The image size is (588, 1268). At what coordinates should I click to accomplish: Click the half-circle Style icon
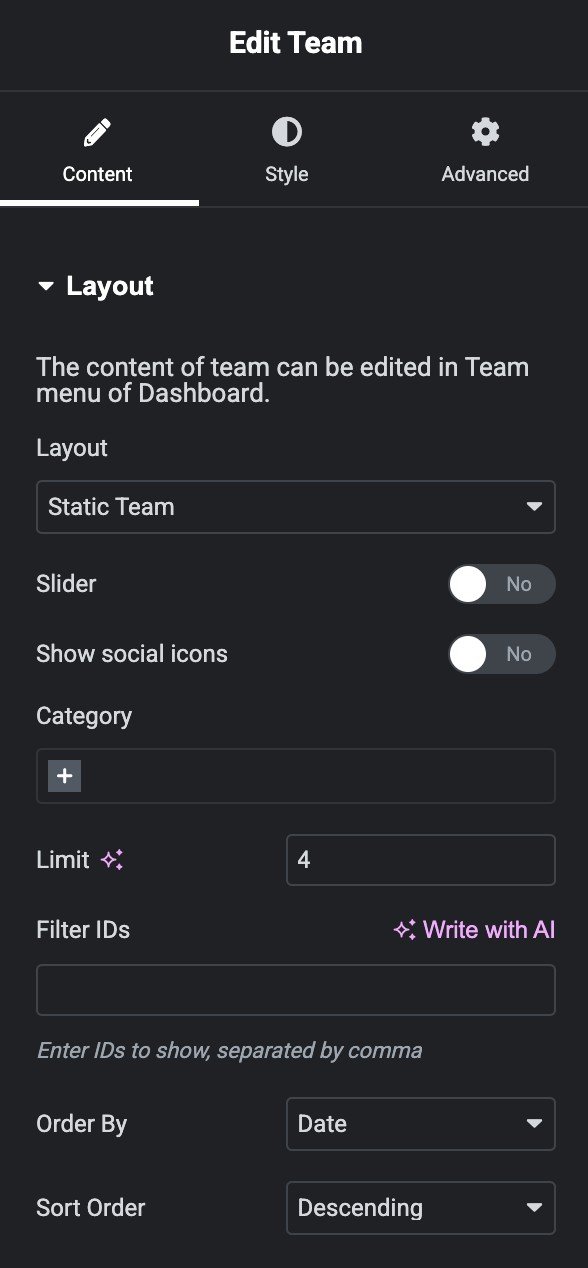(x=287, y=132)
